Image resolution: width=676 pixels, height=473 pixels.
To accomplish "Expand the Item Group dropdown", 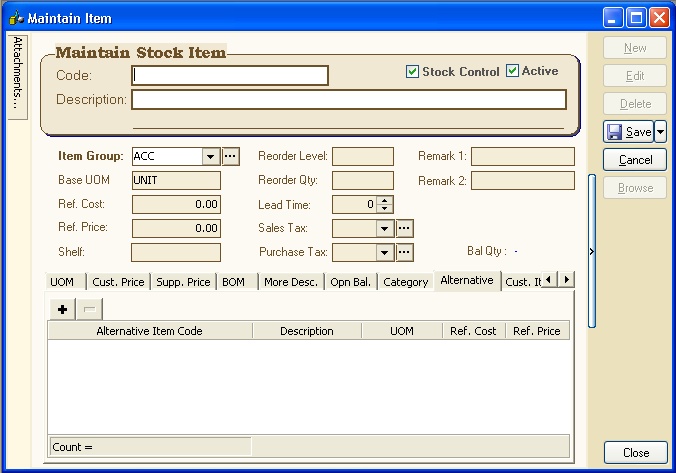I will [211, 156].
